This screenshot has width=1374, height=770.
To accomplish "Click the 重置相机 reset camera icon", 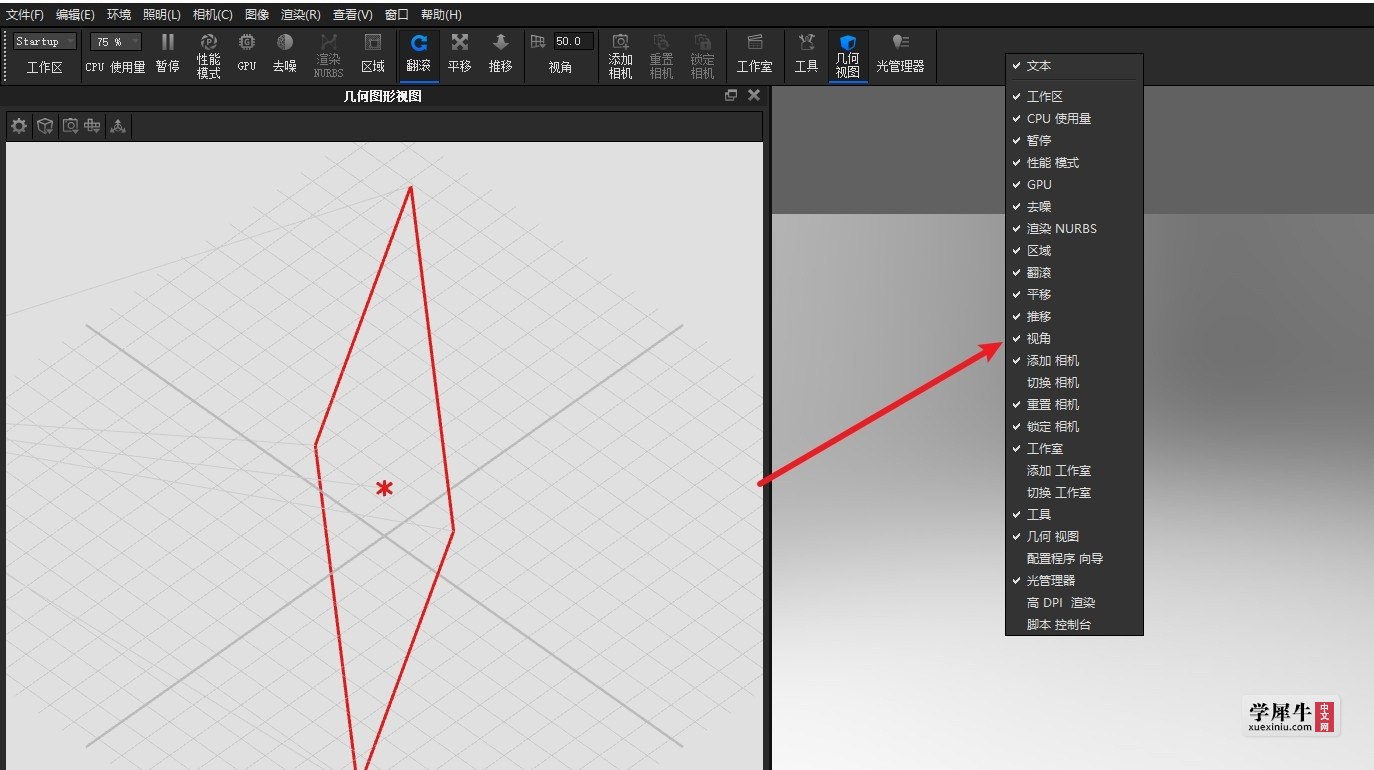I will [662, 42].
